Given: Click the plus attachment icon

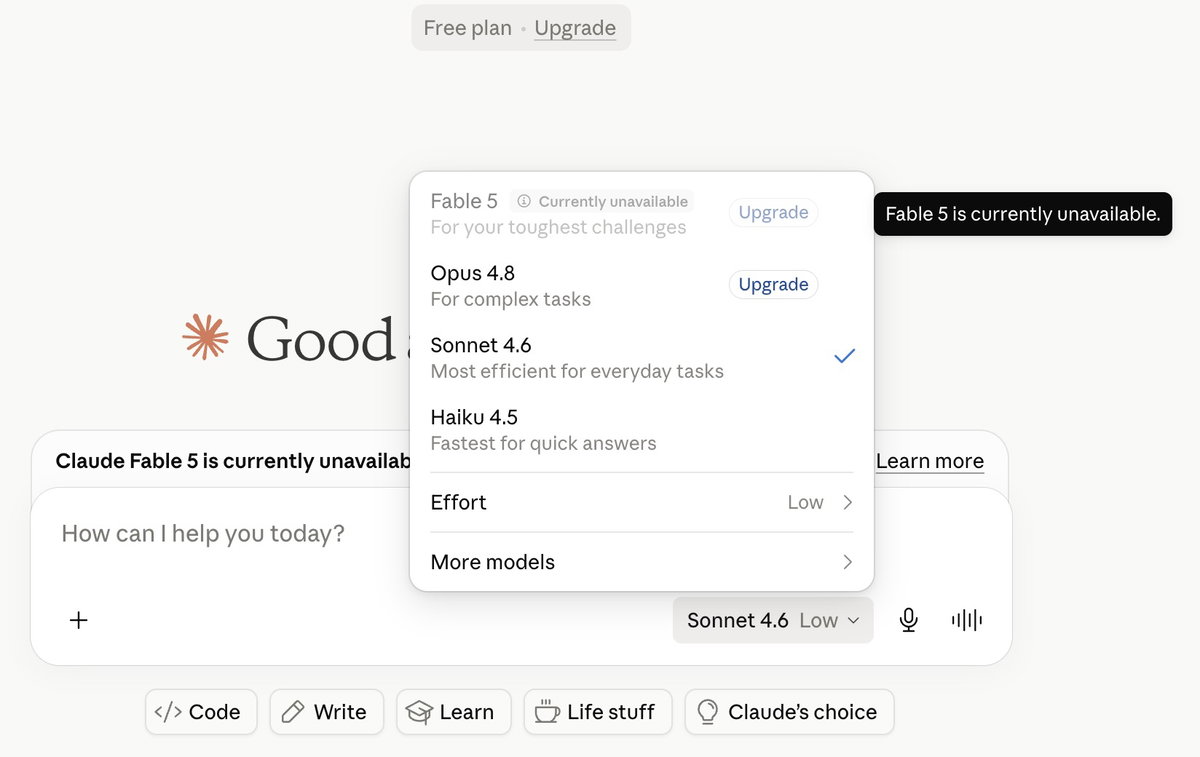Looking at the screenshot, I should click(x=79, y=620).
